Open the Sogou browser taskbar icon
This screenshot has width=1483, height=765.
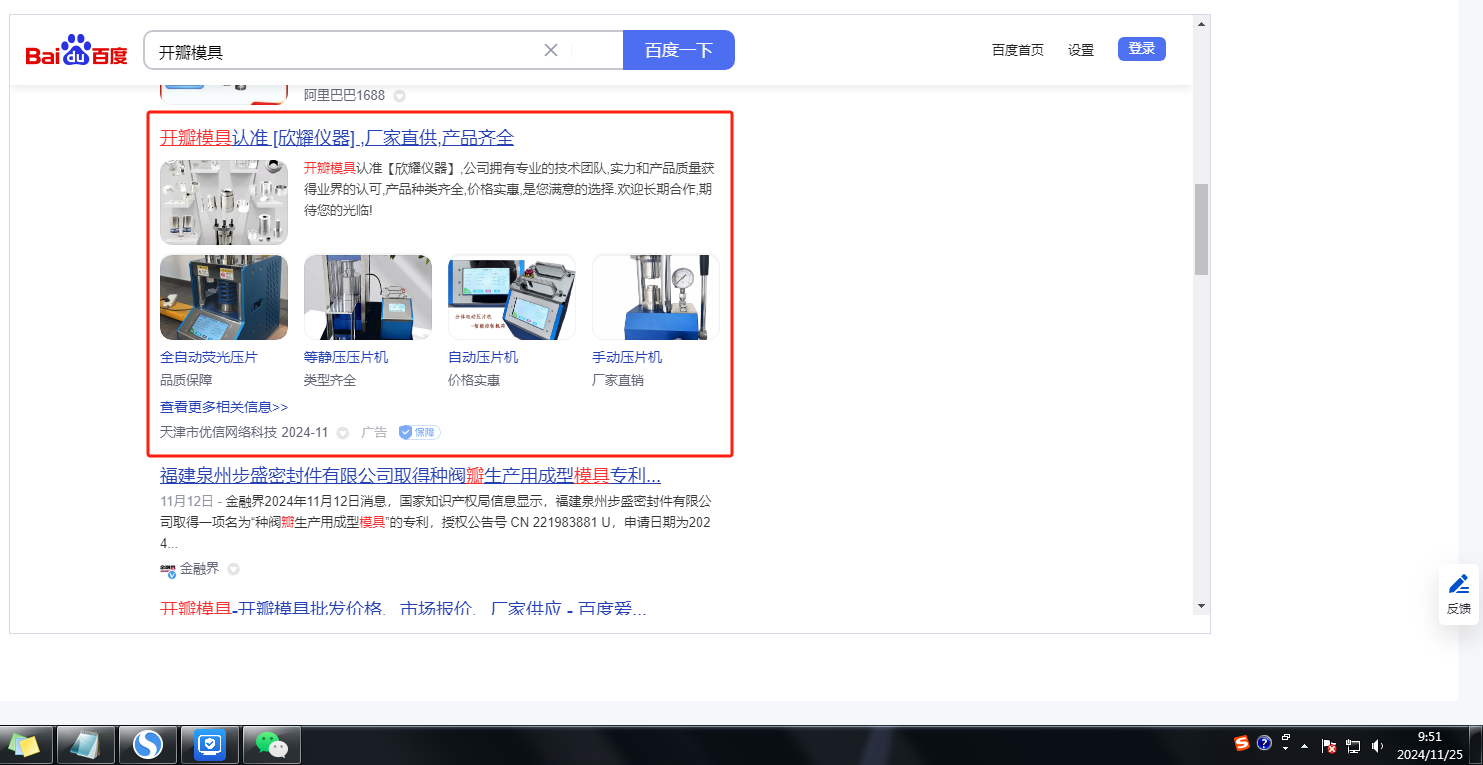(x=148, y=744)
